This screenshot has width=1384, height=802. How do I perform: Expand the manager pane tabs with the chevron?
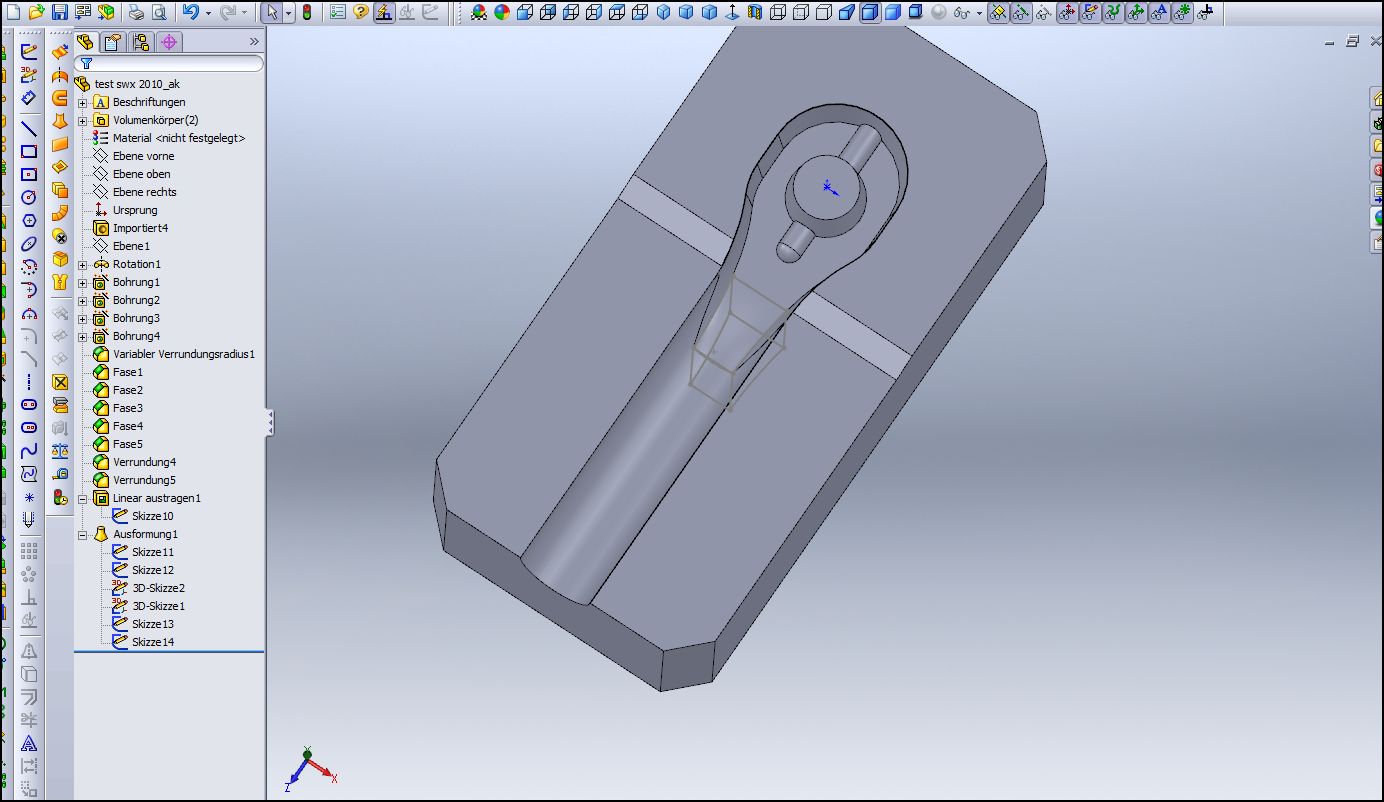tap(254, 42)
